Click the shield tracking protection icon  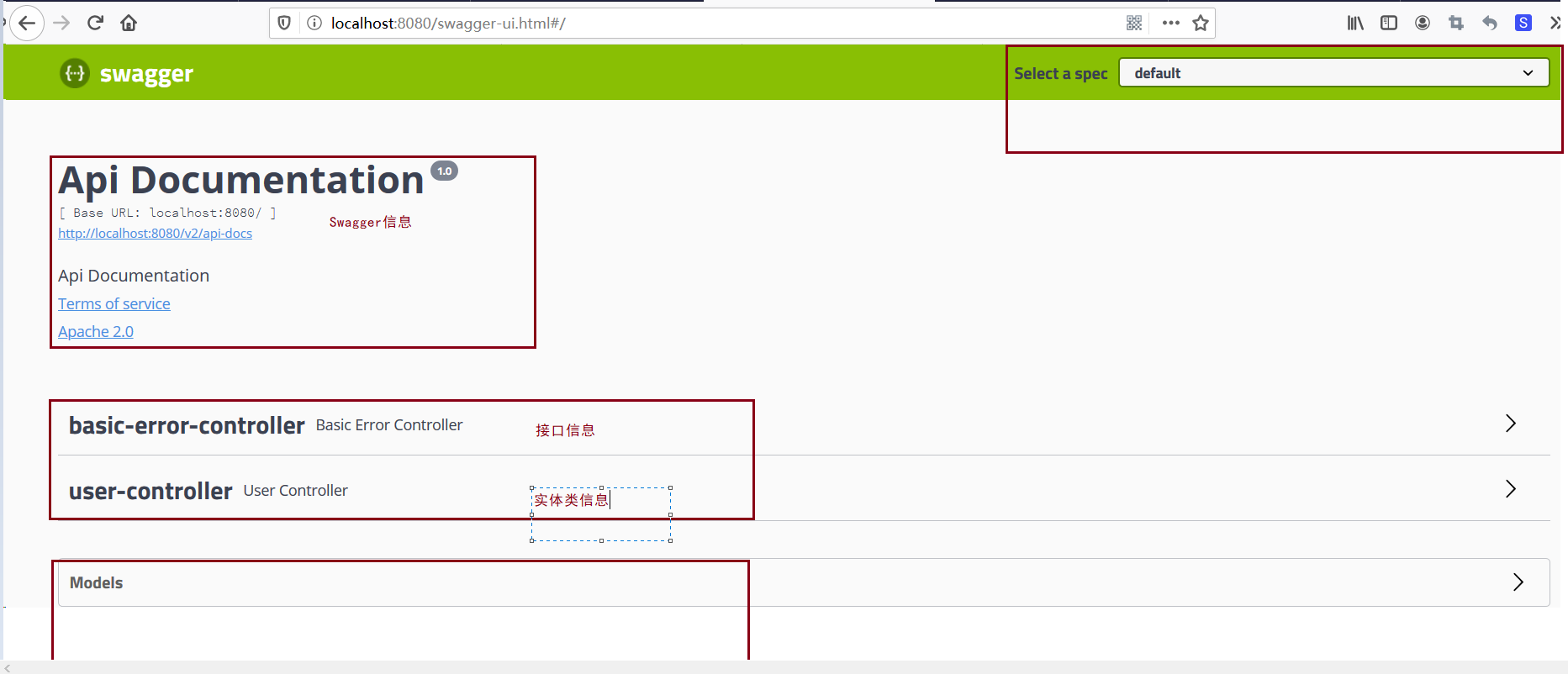point(284,23)
